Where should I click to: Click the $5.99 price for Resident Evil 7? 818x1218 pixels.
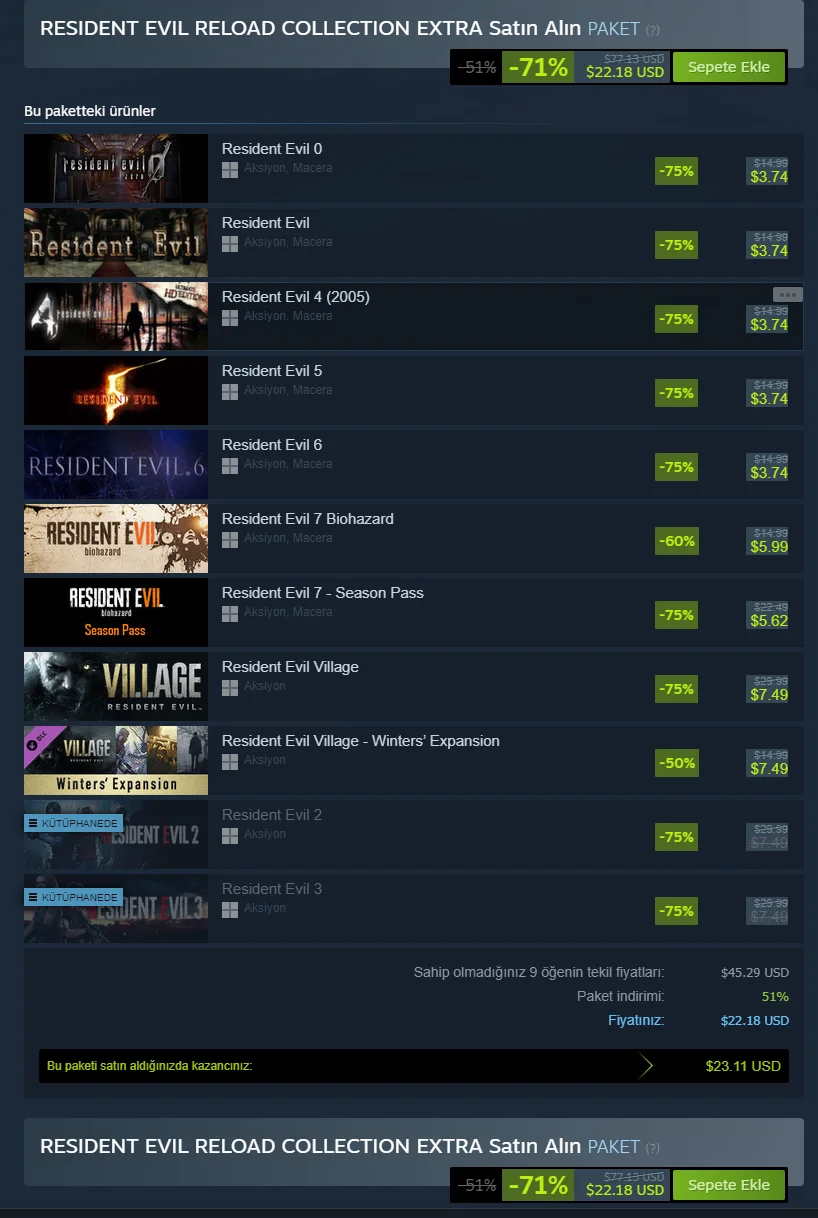point(769,547)
